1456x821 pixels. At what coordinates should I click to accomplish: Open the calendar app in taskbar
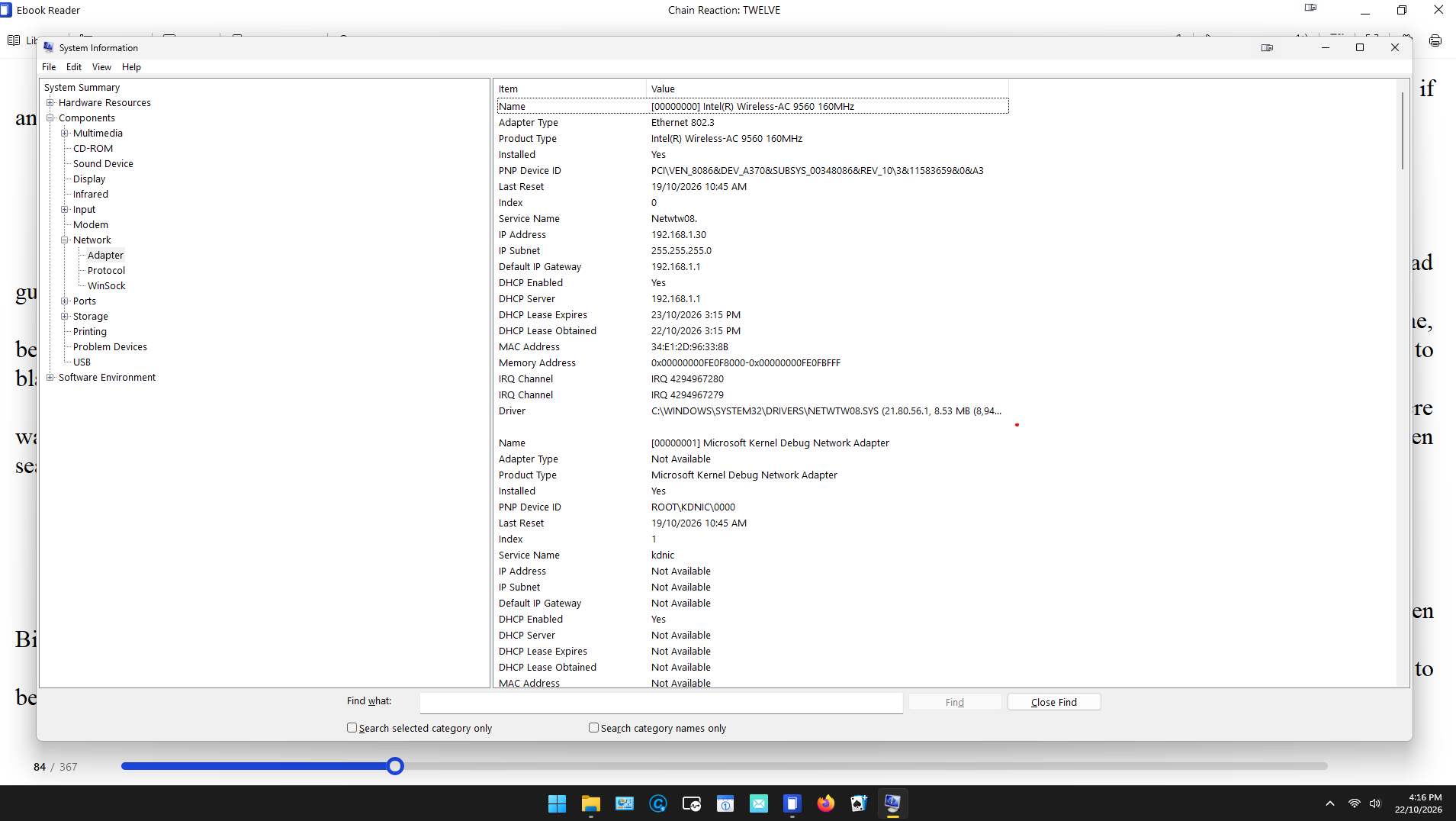pyautogui.click(x=725, y=803)
